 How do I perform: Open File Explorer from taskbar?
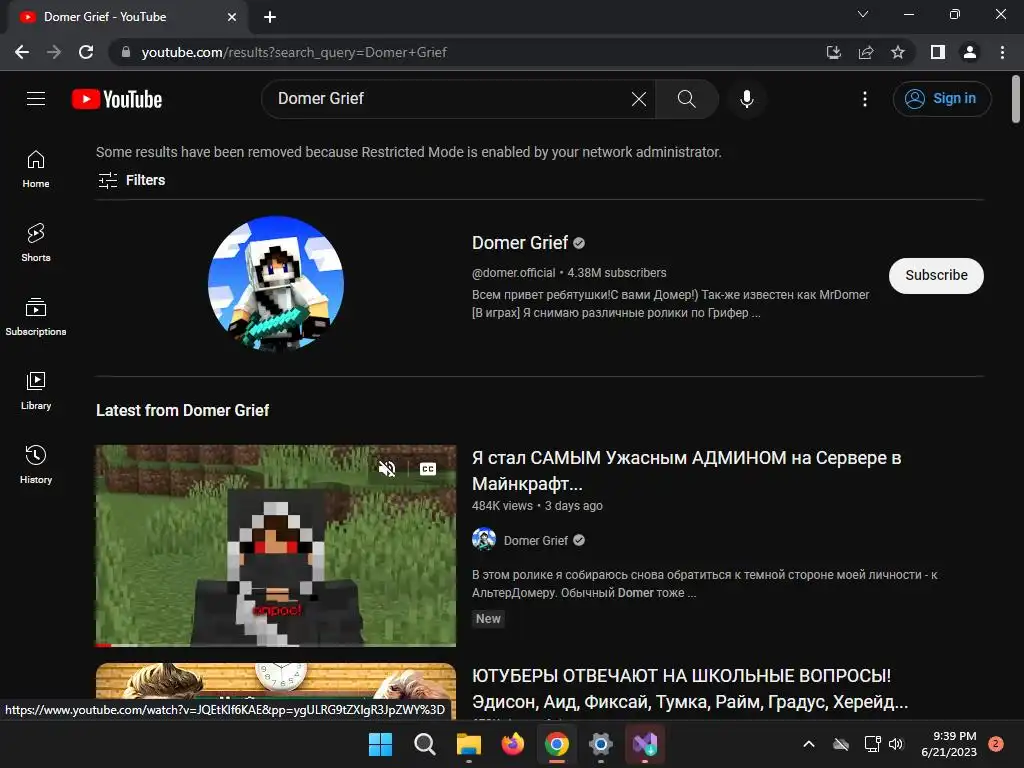click(x=469, y=744)
